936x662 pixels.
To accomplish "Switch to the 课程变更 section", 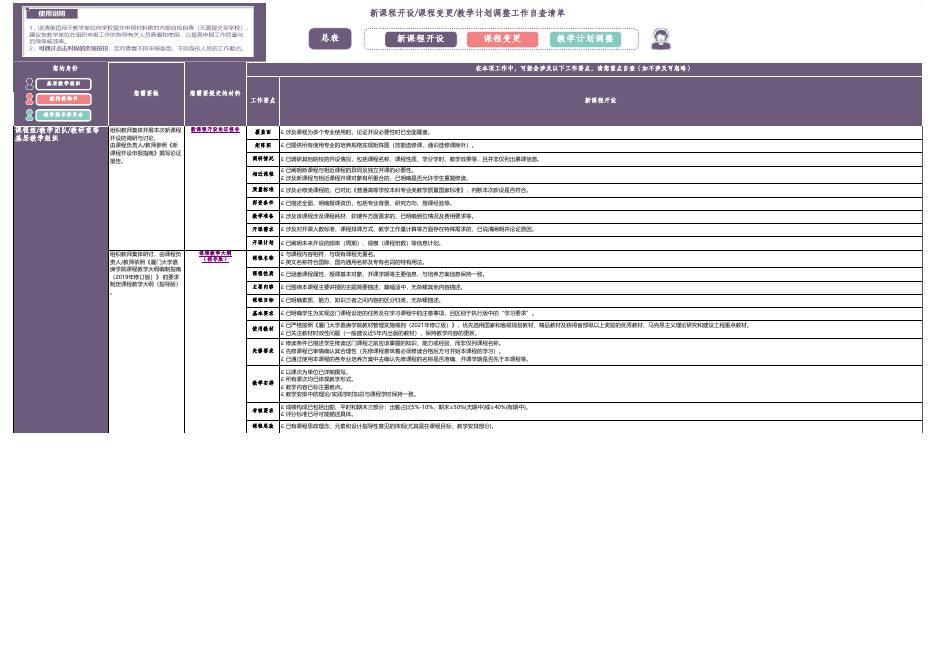I will [x=502, y=39].
